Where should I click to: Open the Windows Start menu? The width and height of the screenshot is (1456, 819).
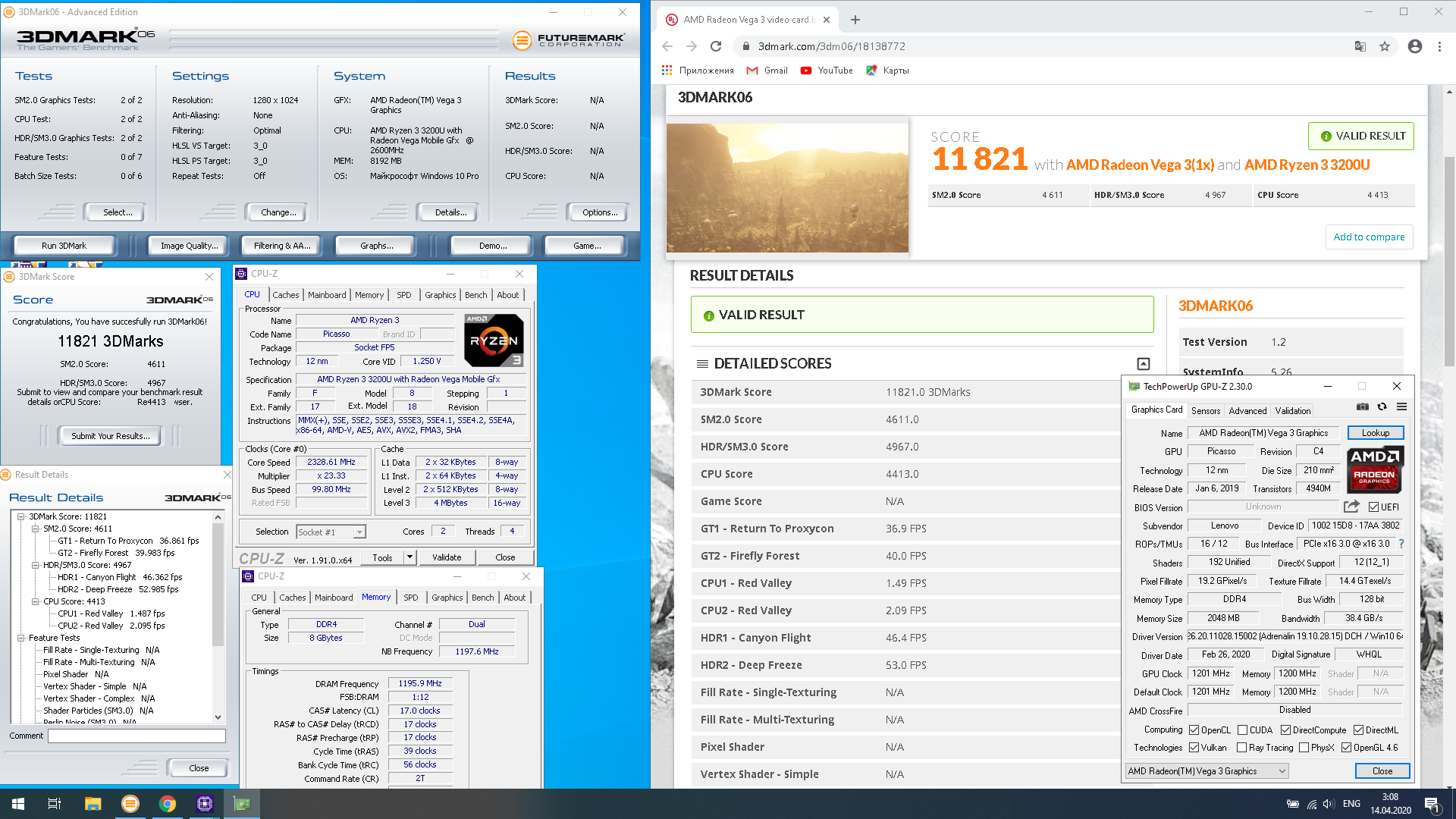pos(18,804)
